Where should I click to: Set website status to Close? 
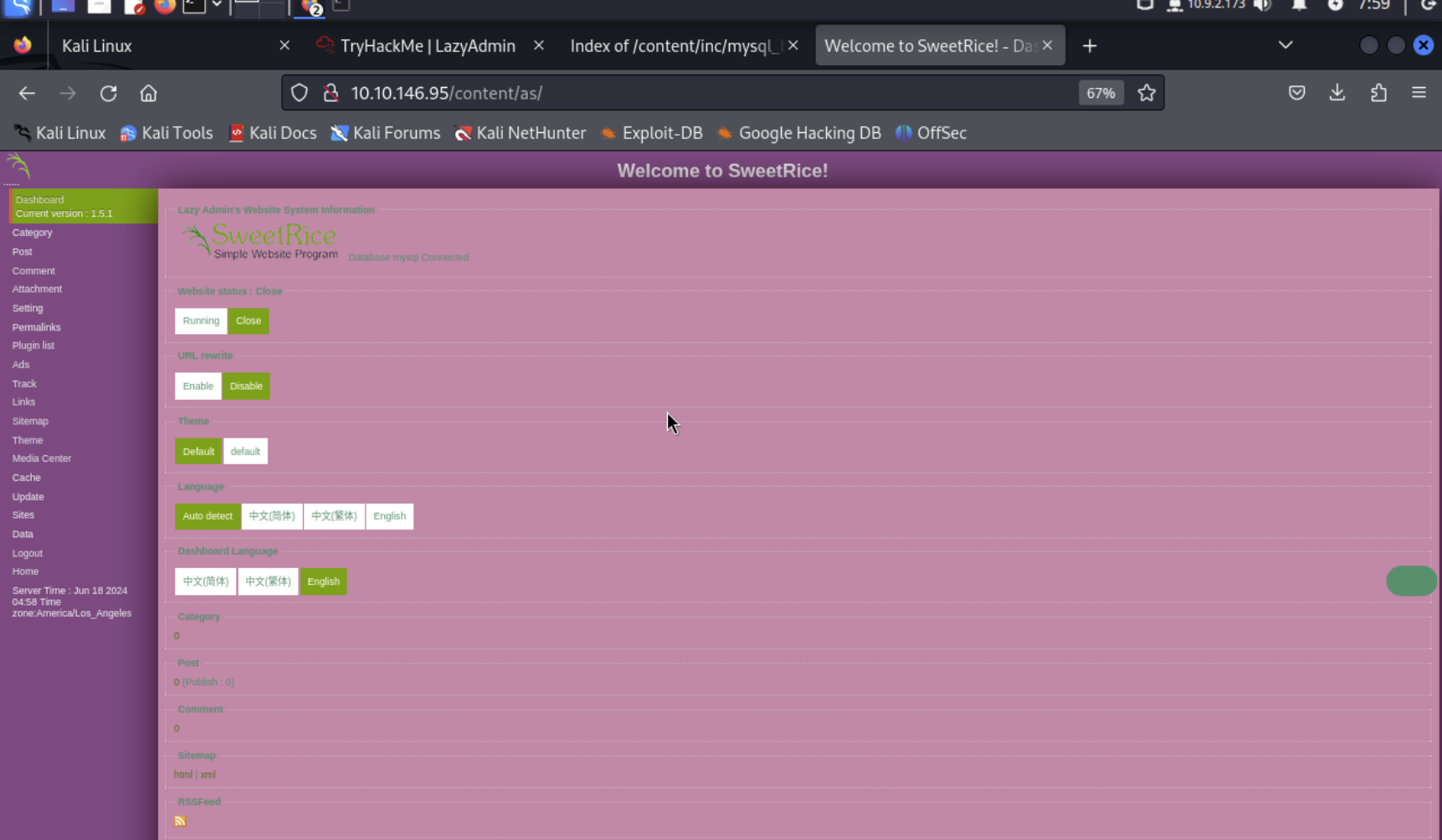pos(249,321)
